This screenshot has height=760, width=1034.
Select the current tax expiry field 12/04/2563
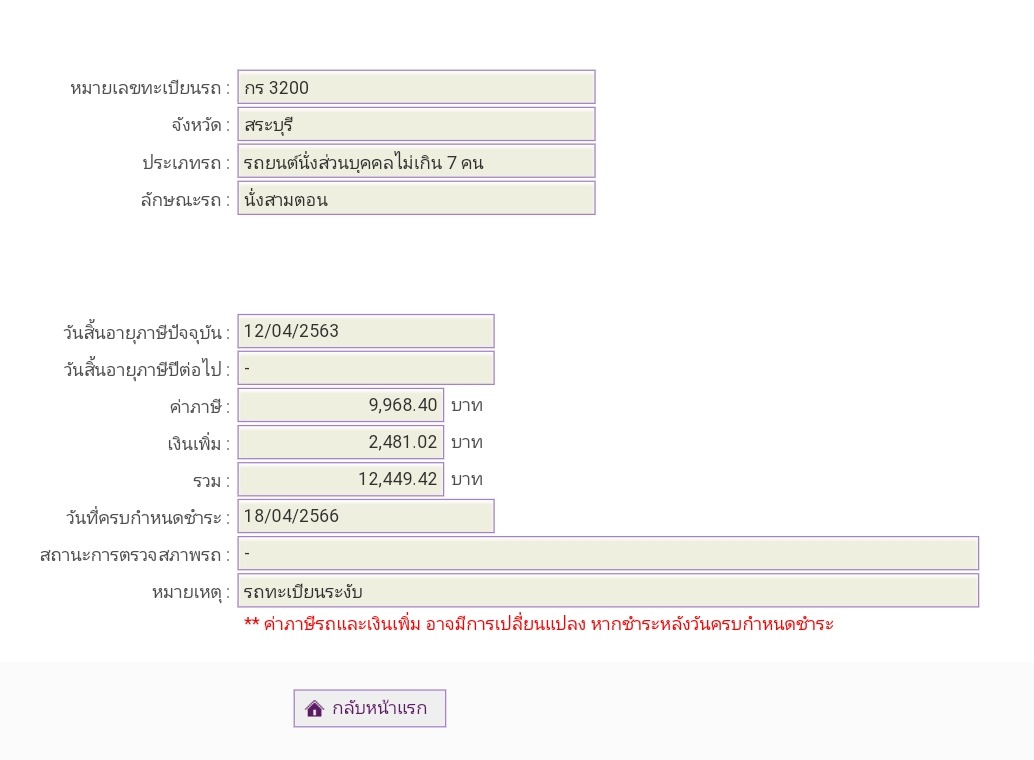click(366, 331)
